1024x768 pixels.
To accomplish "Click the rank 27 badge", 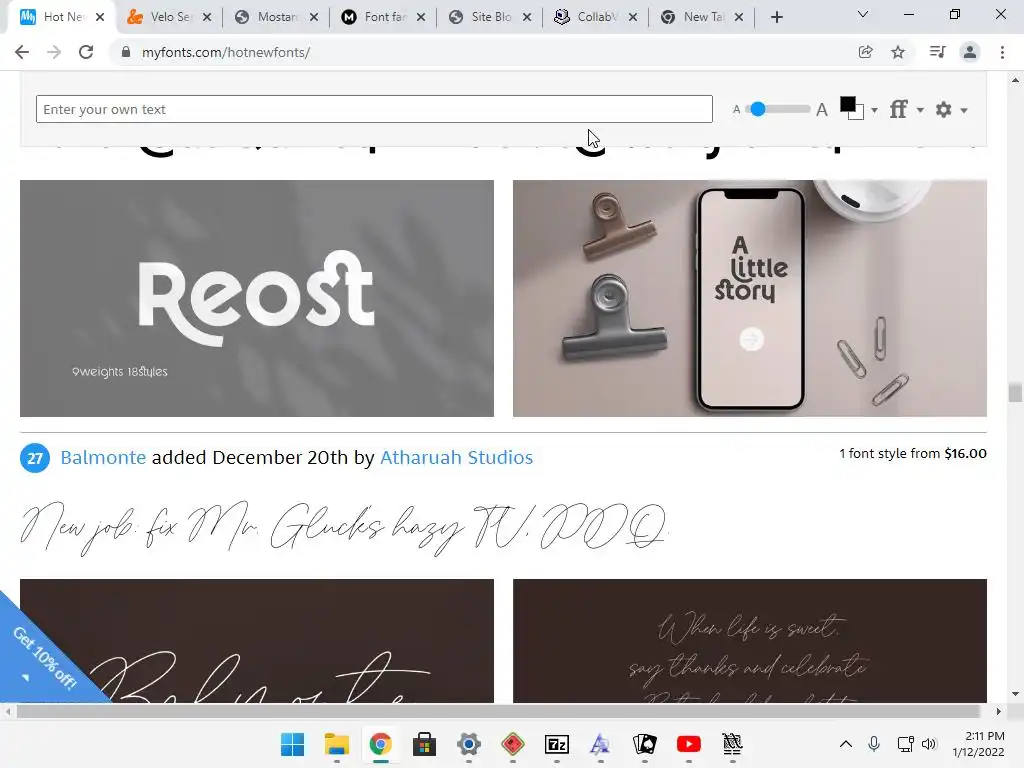I will (35, 458).
